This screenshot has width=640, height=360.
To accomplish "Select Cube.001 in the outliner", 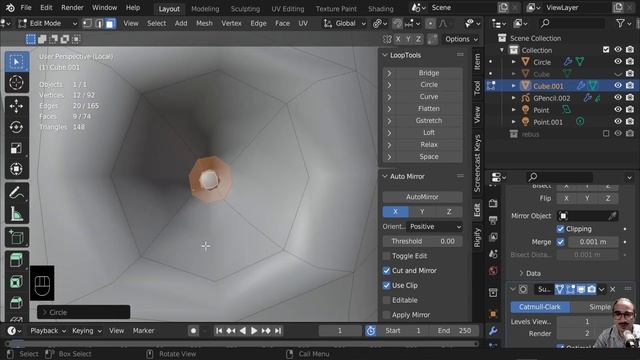I will point(548,86).
